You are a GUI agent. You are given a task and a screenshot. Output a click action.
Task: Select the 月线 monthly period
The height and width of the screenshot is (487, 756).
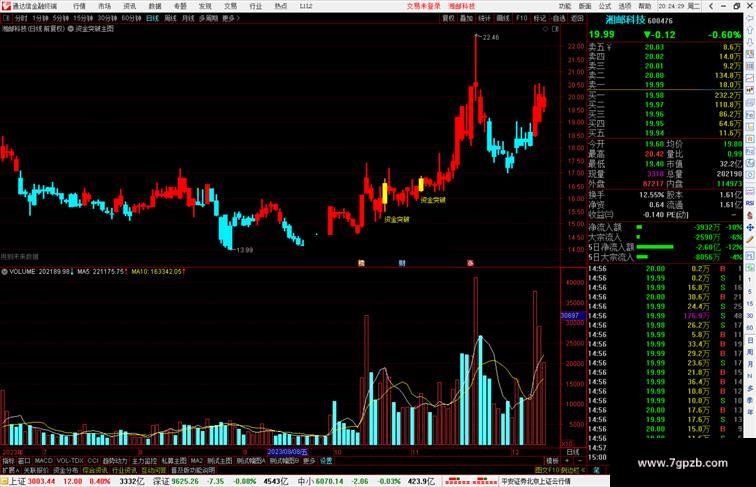point(188,18)
